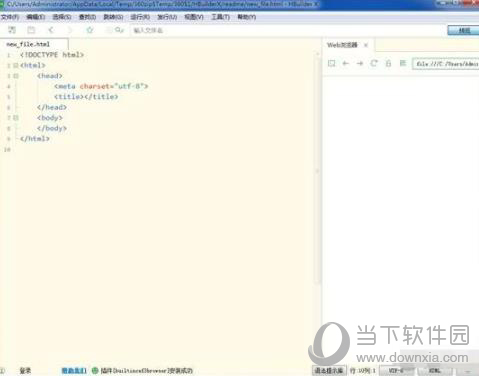Screen dimensions: 479x376
Task: Click the 行:10 列:1 cursor position indicator
Action: coord(362,370)
